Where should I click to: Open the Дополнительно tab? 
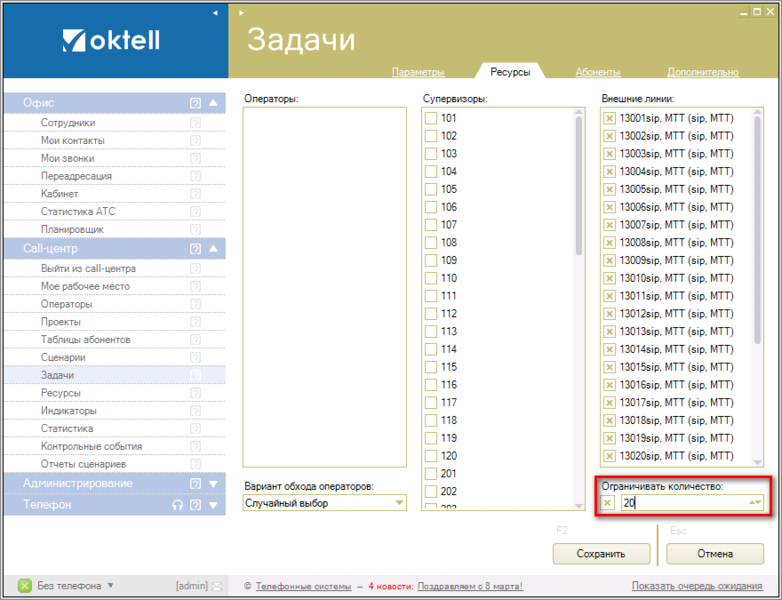click(x=703, y=72)
